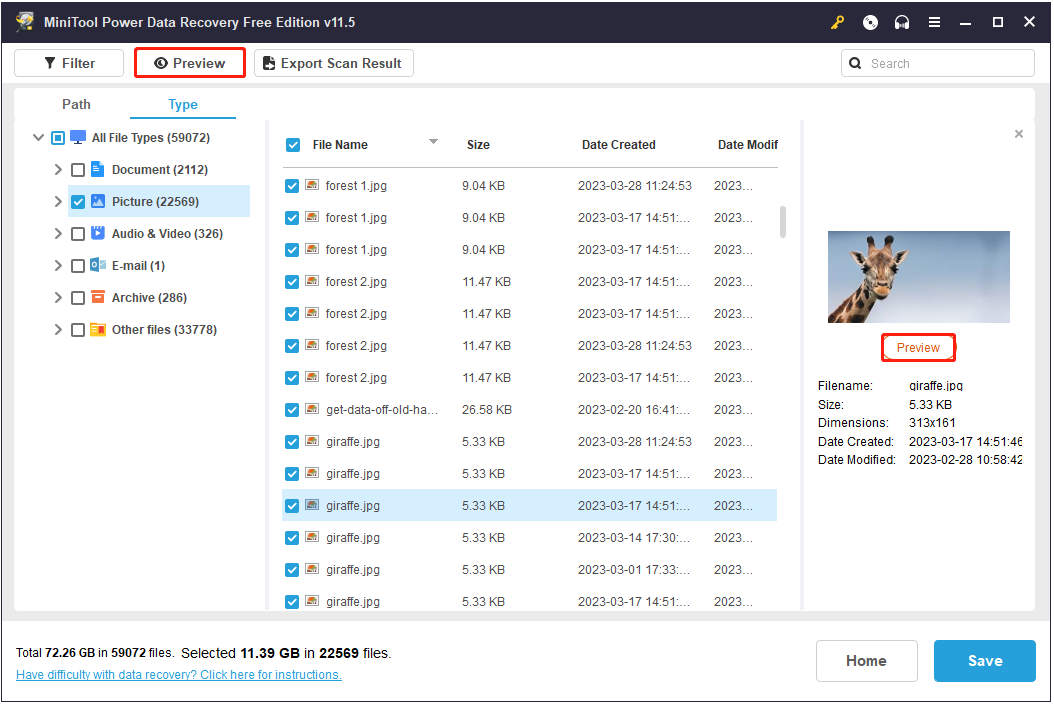The height and width of the screenshot is (705, 1054).
Task: Click the Audio & Video category icon
Action: (x=97, y=233)
